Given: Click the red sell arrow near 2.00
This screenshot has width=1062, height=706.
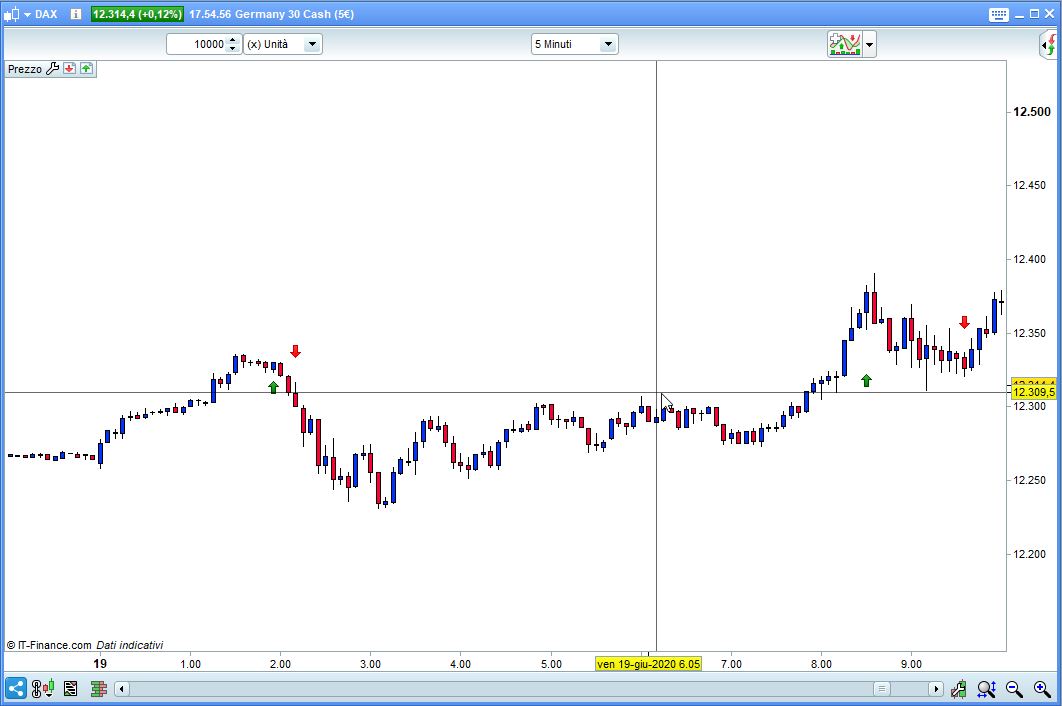Looking at the screenshot, I should point(295,351).
